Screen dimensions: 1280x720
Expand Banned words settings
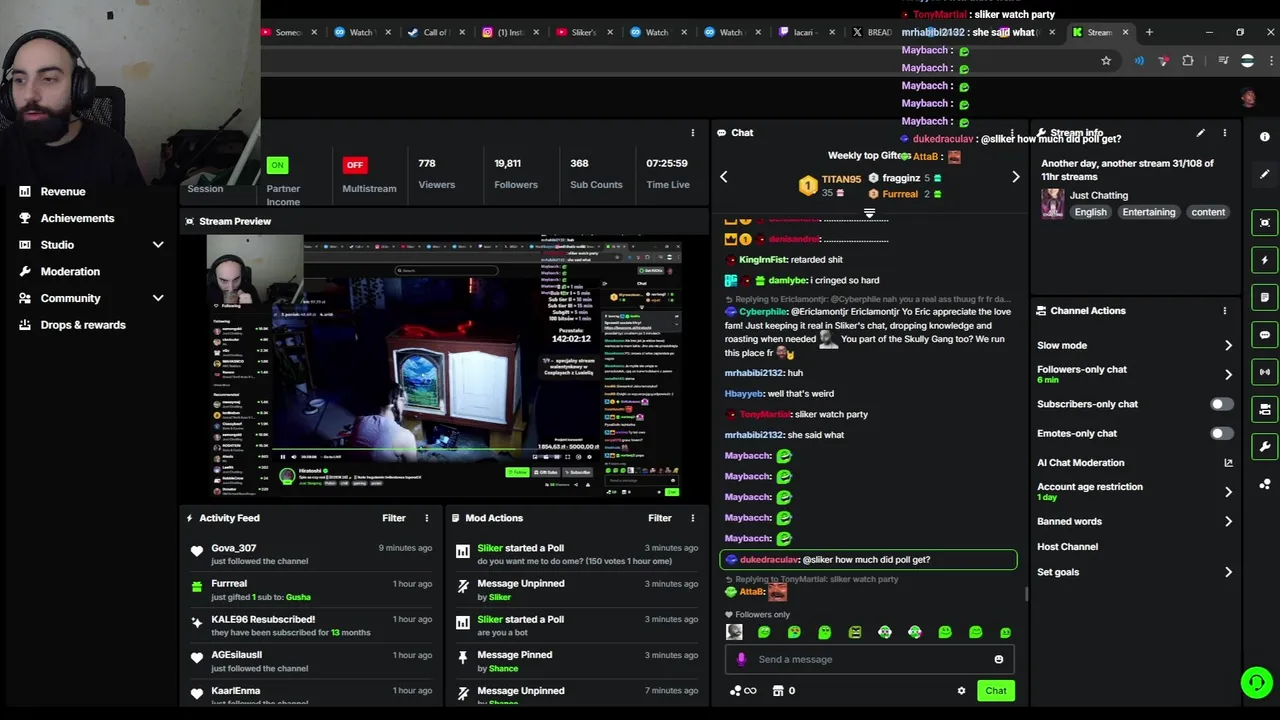(1228, 521)
